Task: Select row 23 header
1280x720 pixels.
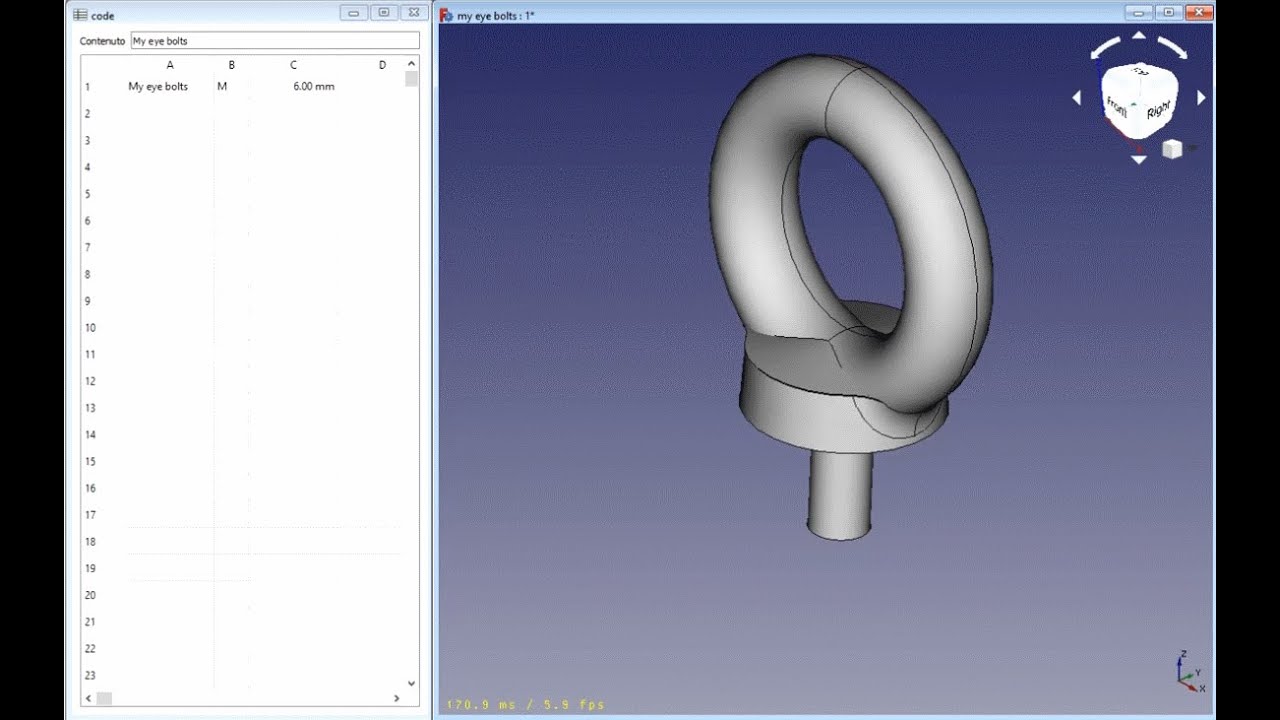Action: 90,676
